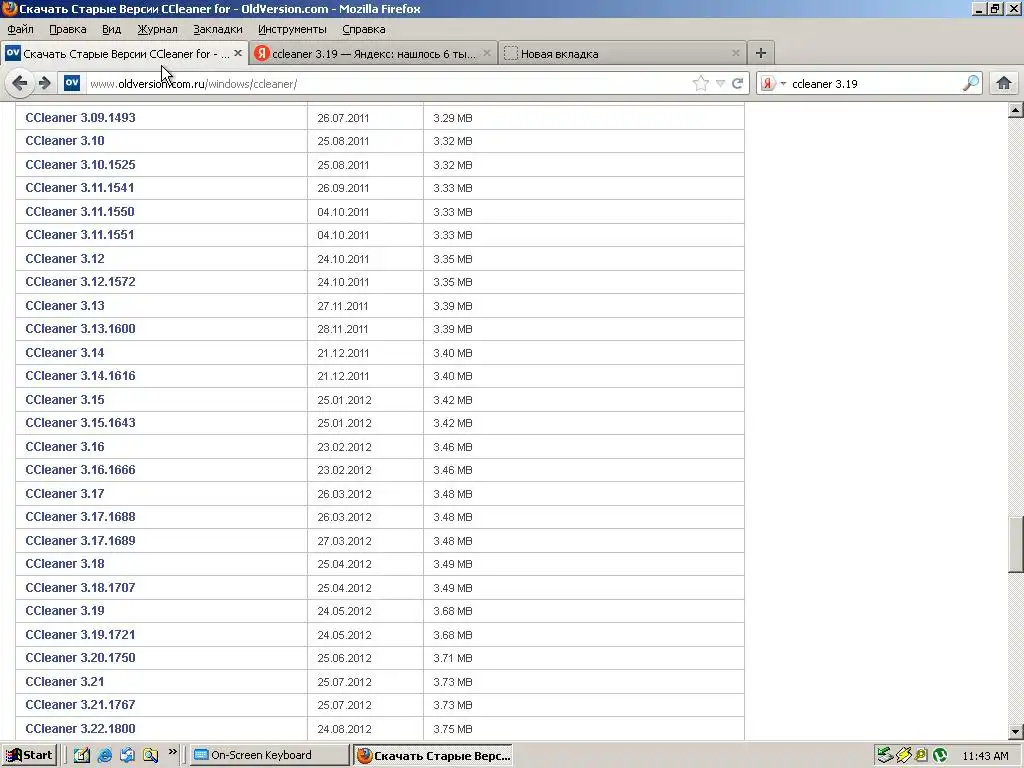Open CCleaner 3.22.1800 link
Viewport: 1024px width, 768px height.
coord(80,729)
